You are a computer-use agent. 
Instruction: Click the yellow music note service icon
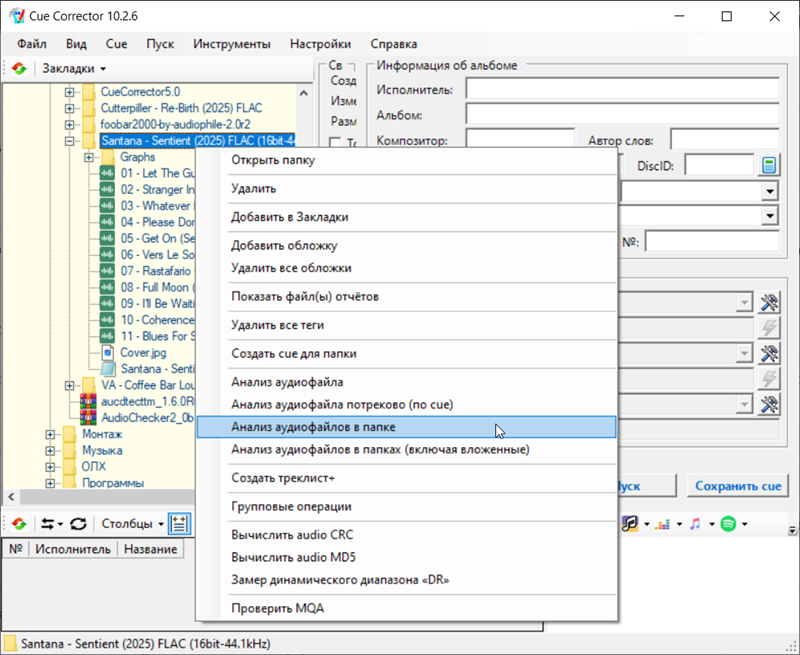point(630,524)
